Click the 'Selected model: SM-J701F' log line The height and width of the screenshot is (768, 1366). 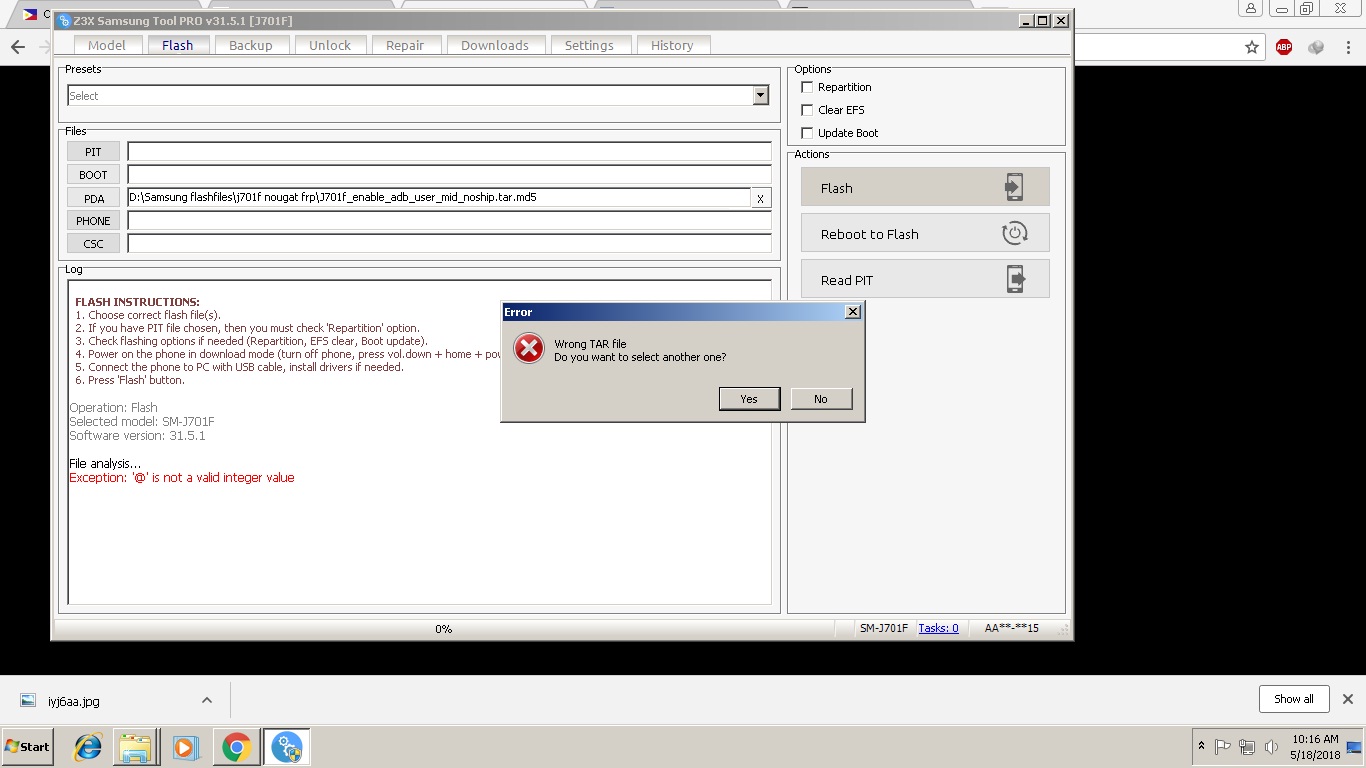pyautogui.click(x=141, y=422)
